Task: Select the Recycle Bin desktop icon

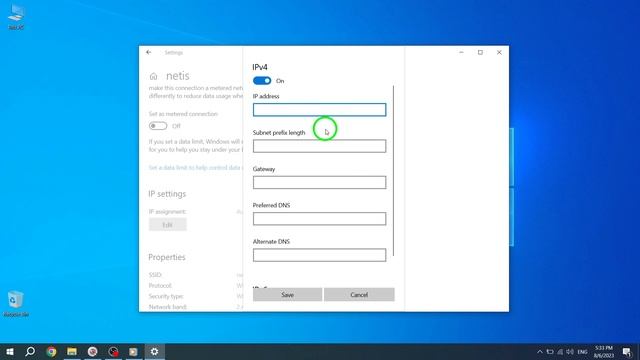Action: [x=16, y=304]
